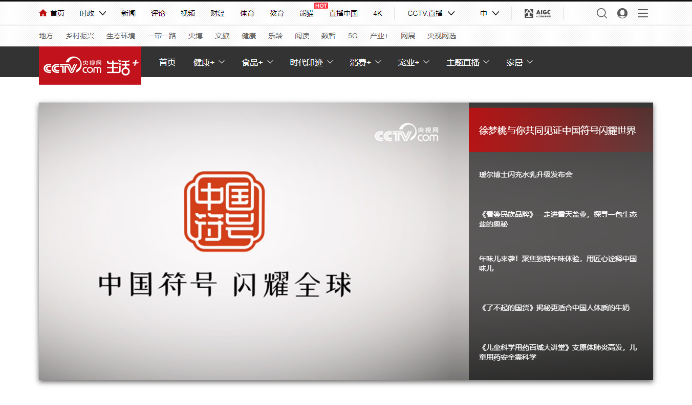
Task: Open the AIGC icon link
Action: point(538,13)
